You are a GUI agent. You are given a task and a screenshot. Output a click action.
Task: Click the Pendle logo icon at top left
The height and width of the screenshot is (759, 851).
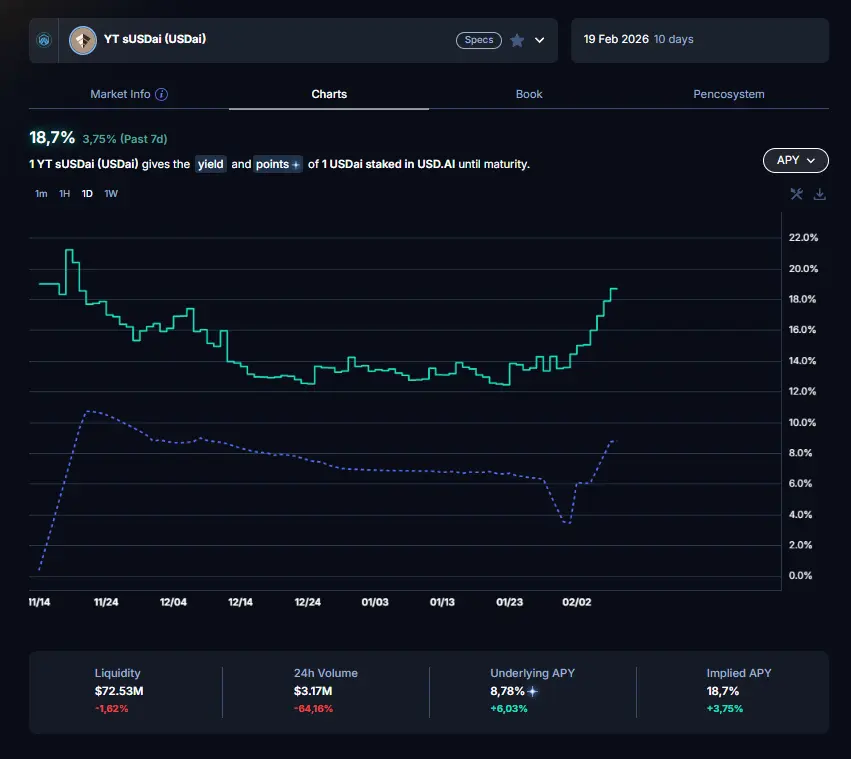43,41
